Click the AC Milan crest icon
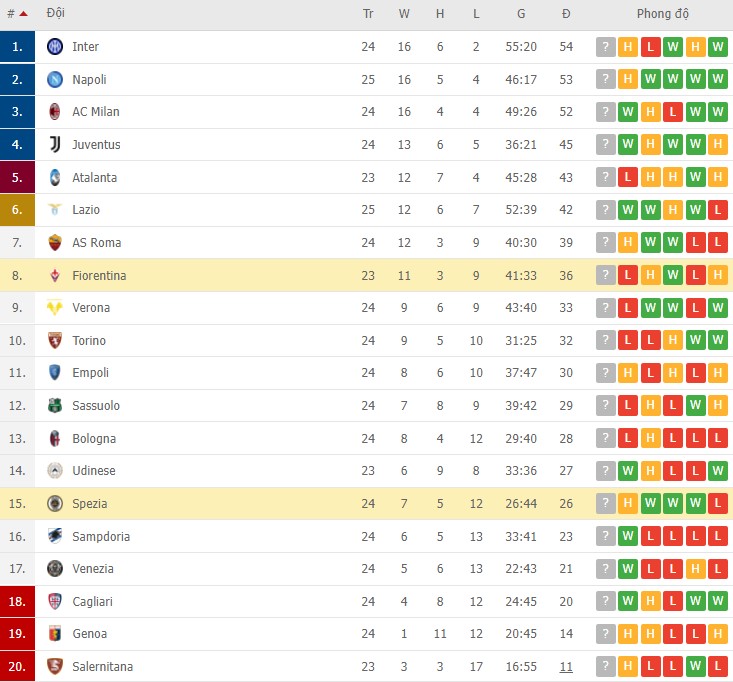The width and height of the screenshot is (733, 682). (x=55, y=112)
